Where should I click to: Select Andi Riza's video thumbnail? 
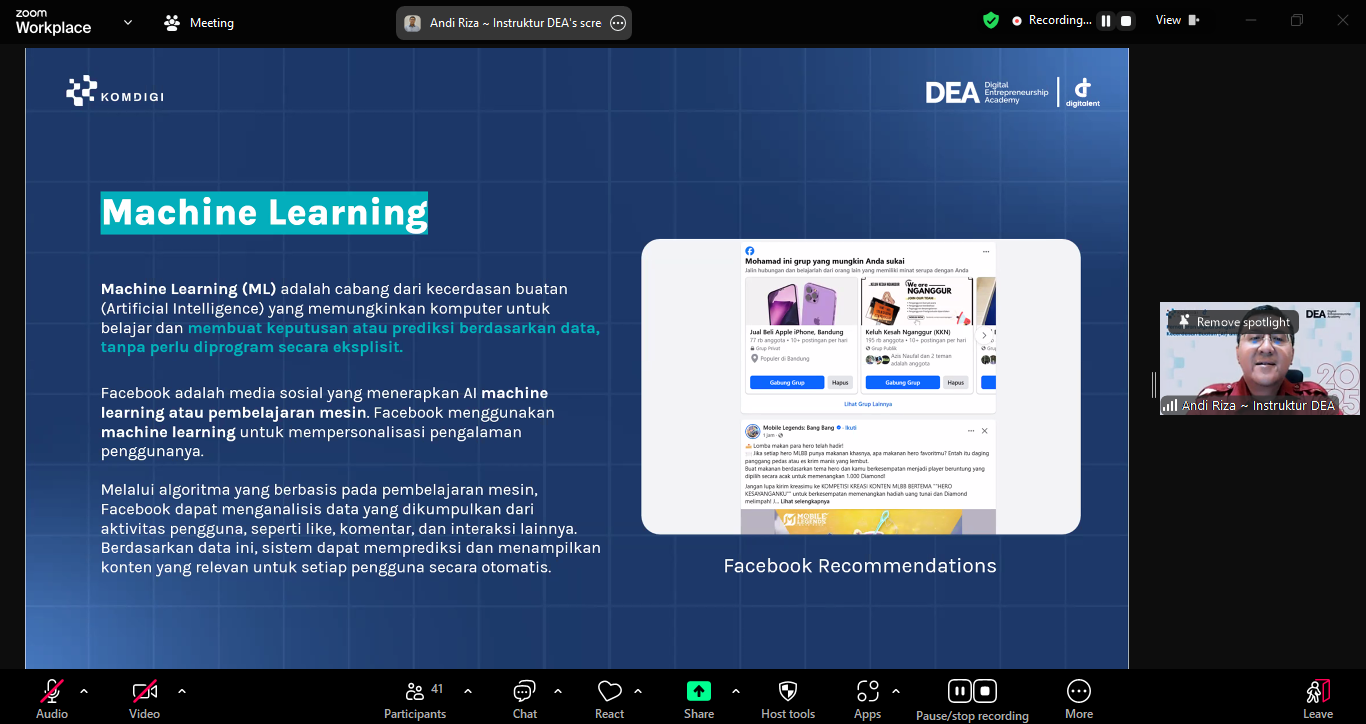(x=1260, y=358)
